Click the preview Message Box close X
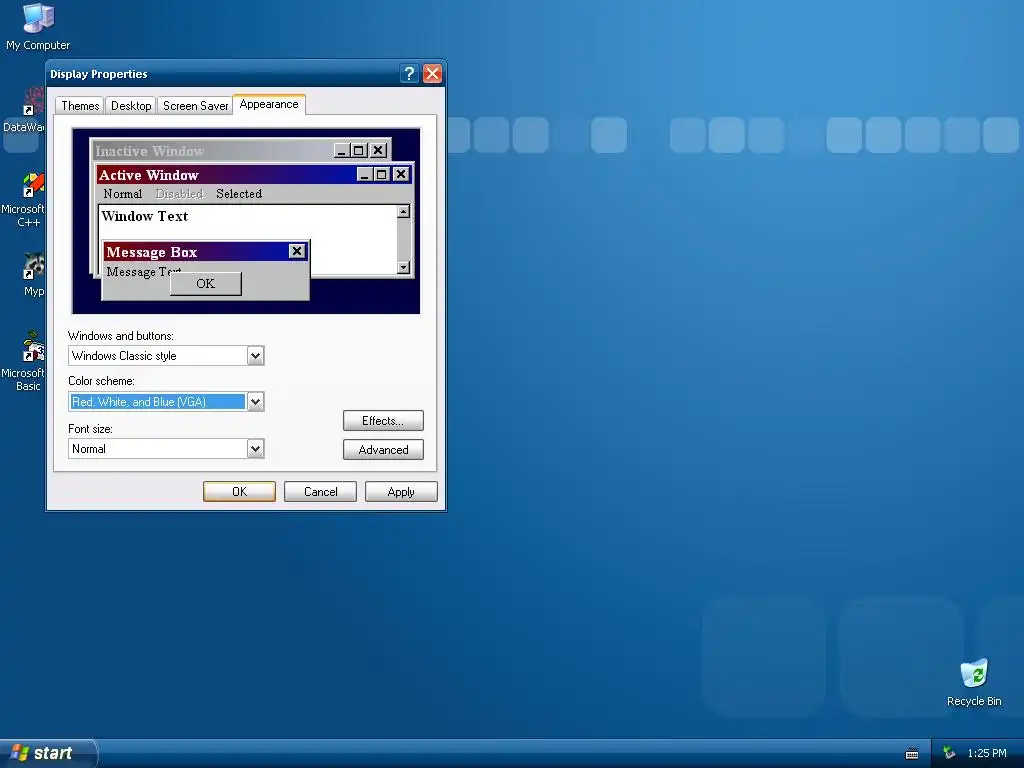 click(x=297, y=251)
